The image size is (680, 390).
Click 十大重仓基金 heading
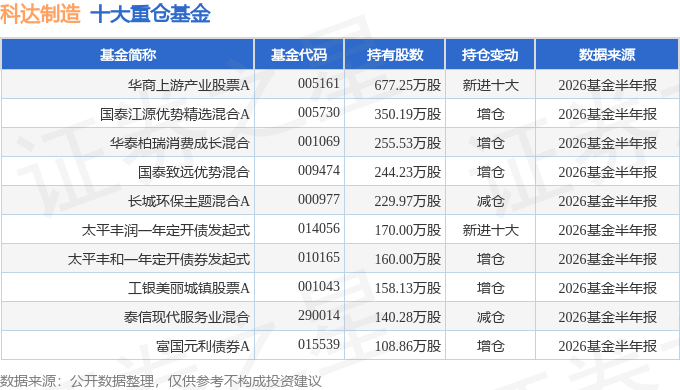(x=150, y=13)
